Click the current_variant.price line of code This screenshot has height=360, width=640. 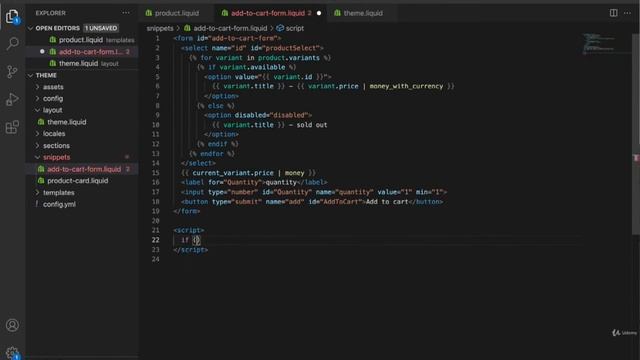[248, 173]
